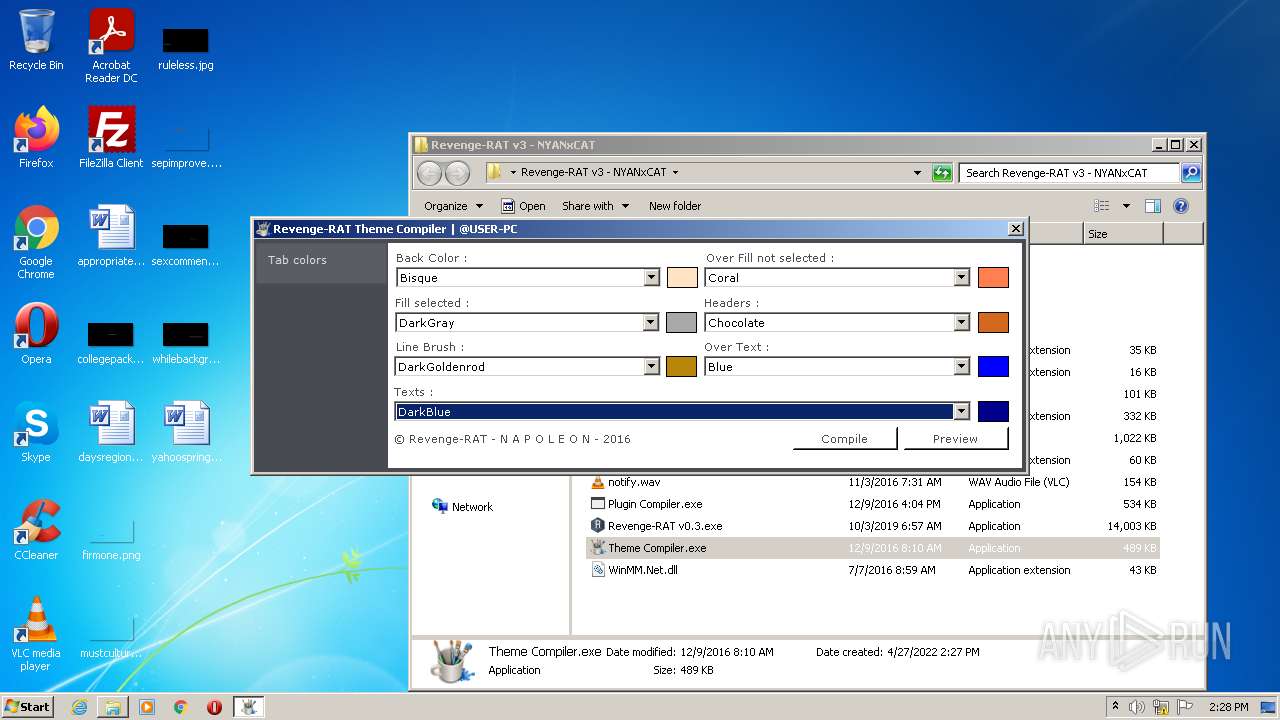Viewport: 1280px width, 720px height.
Task: Open the Recycle Bin desktop icon
Action: 36,40
